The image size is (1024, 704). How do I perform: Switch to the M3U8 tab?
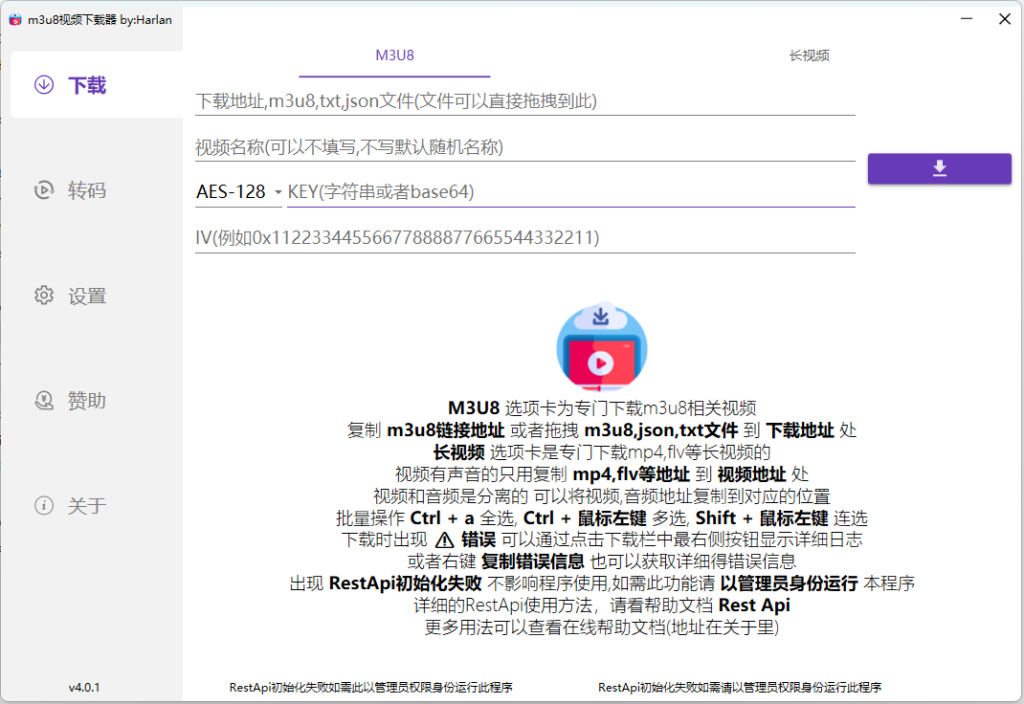pos(394,56)
